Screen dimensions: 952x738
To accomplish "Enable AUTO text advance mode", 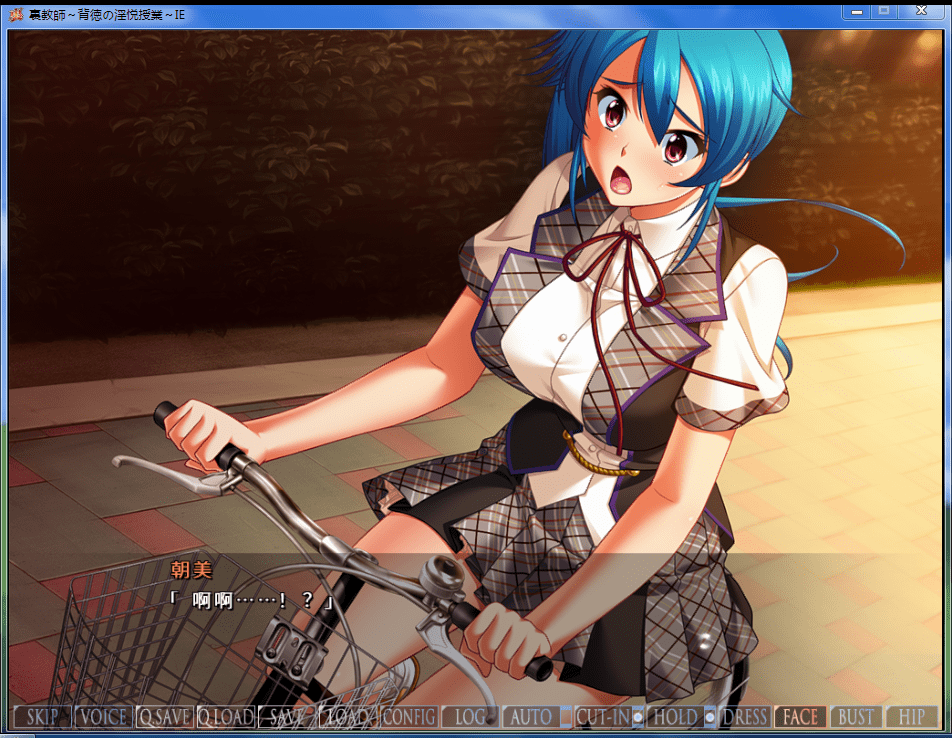I will (x=530, y=717).
